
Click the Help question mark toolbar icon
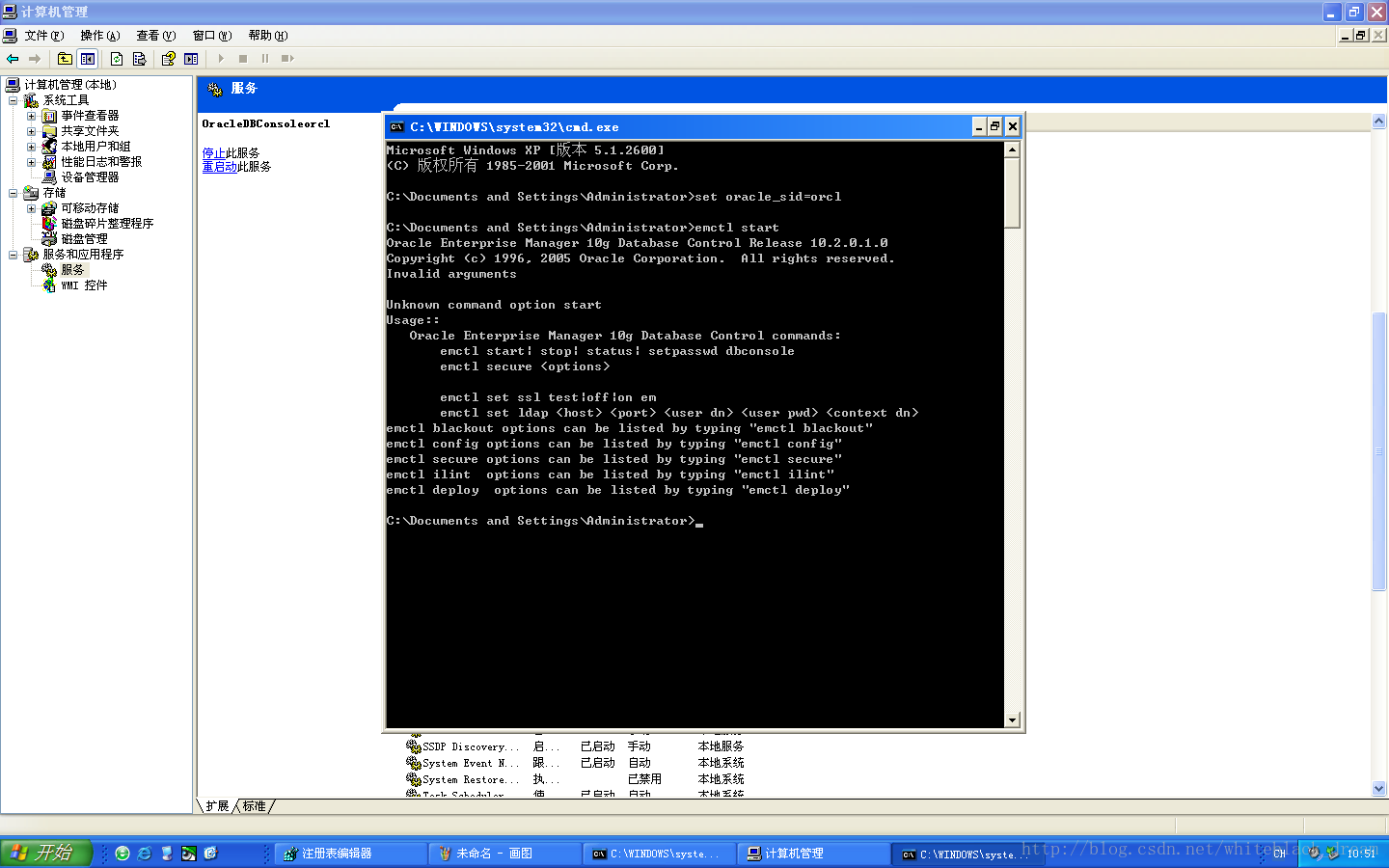pyautogui.click(x=168, y=59)
